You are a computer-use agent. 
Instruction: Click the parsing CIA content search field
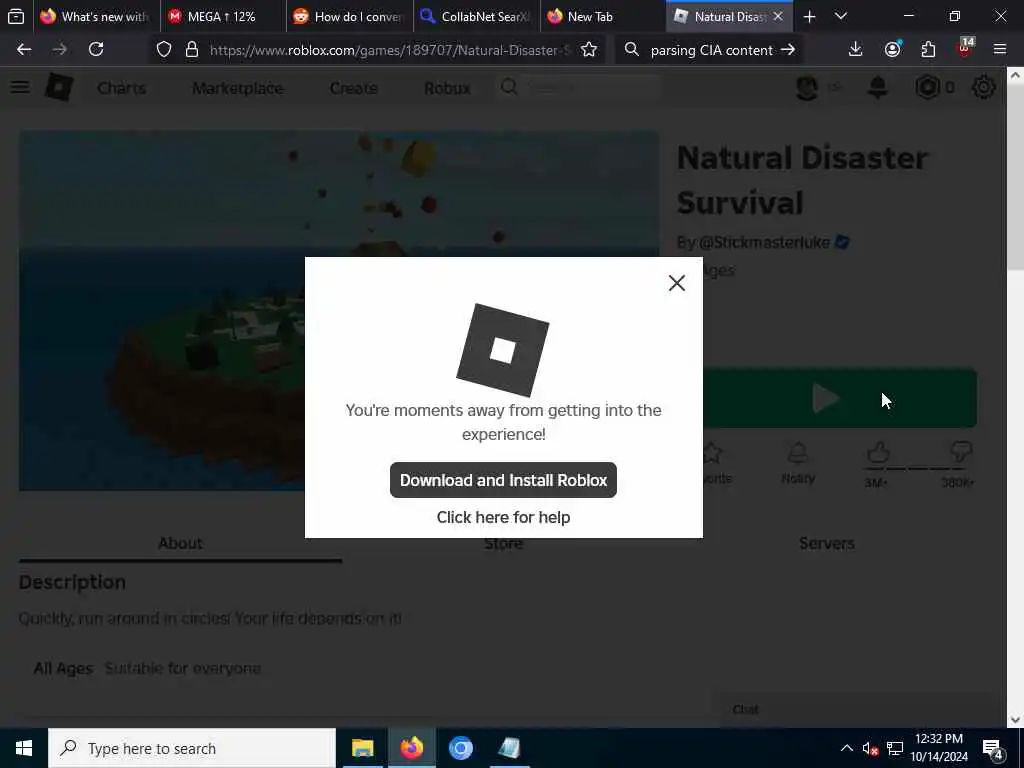pos(711,50)
